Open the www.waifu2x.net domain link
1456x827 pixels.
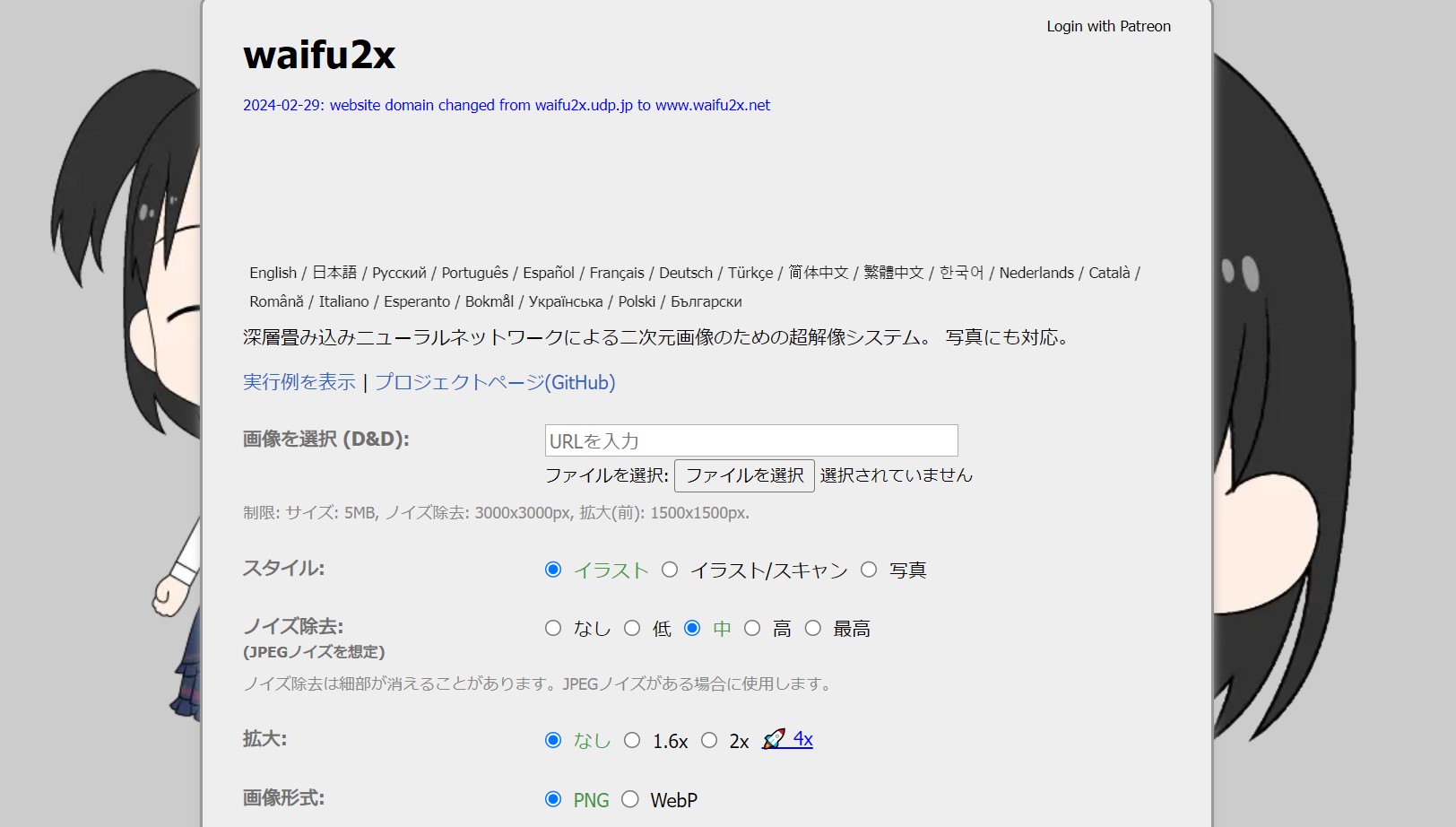pyautogui.click(x=713, y=105)
